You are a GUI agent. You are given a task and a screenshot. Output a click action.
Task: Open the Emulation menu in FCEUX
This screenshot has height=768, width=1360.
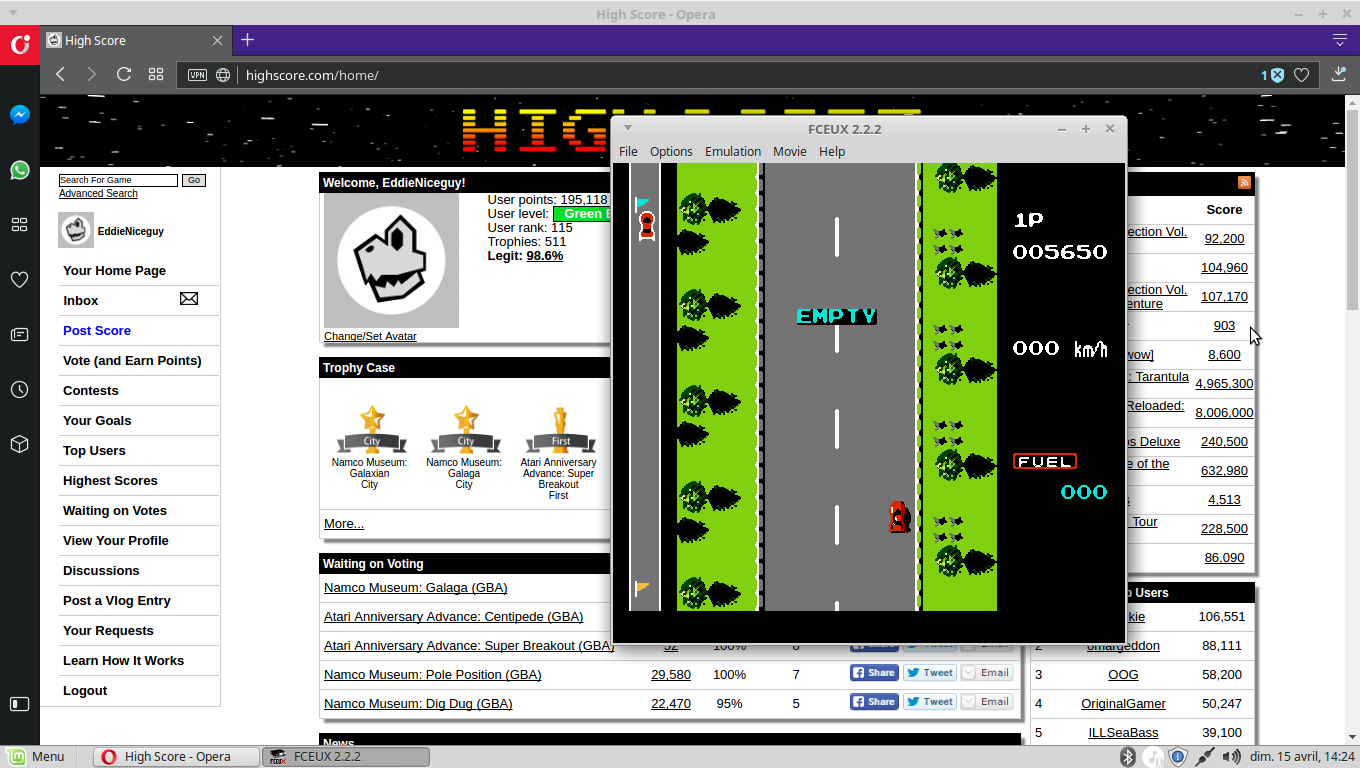coord(732,152)
